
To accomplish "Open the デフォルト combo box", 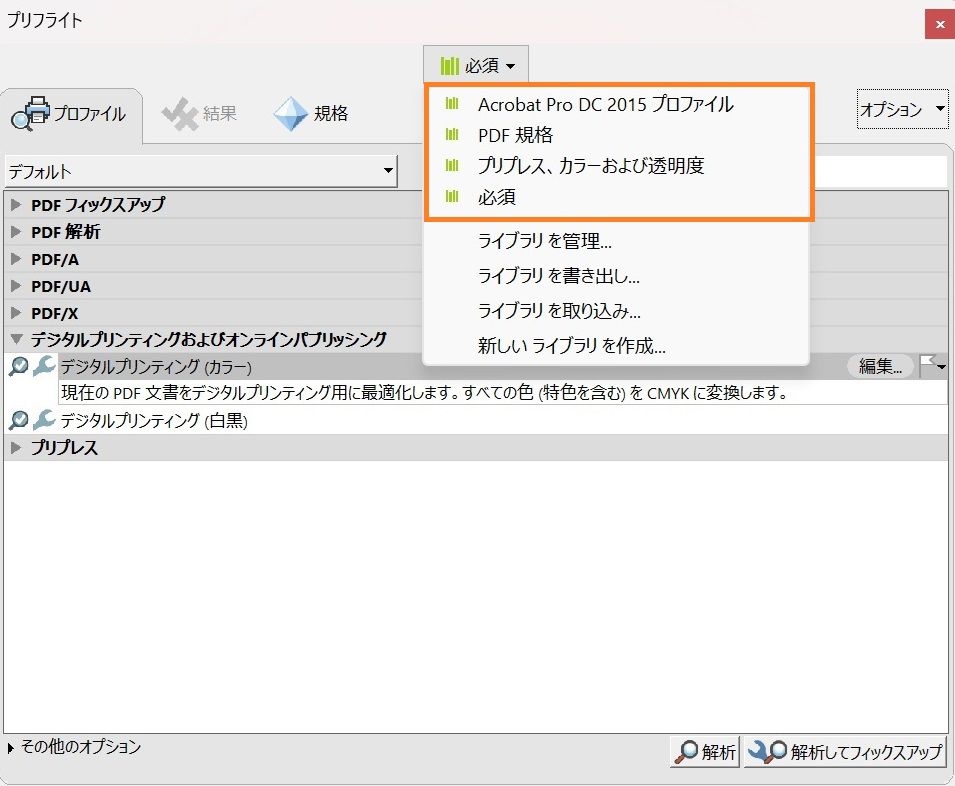I will [x=201, y=172].
